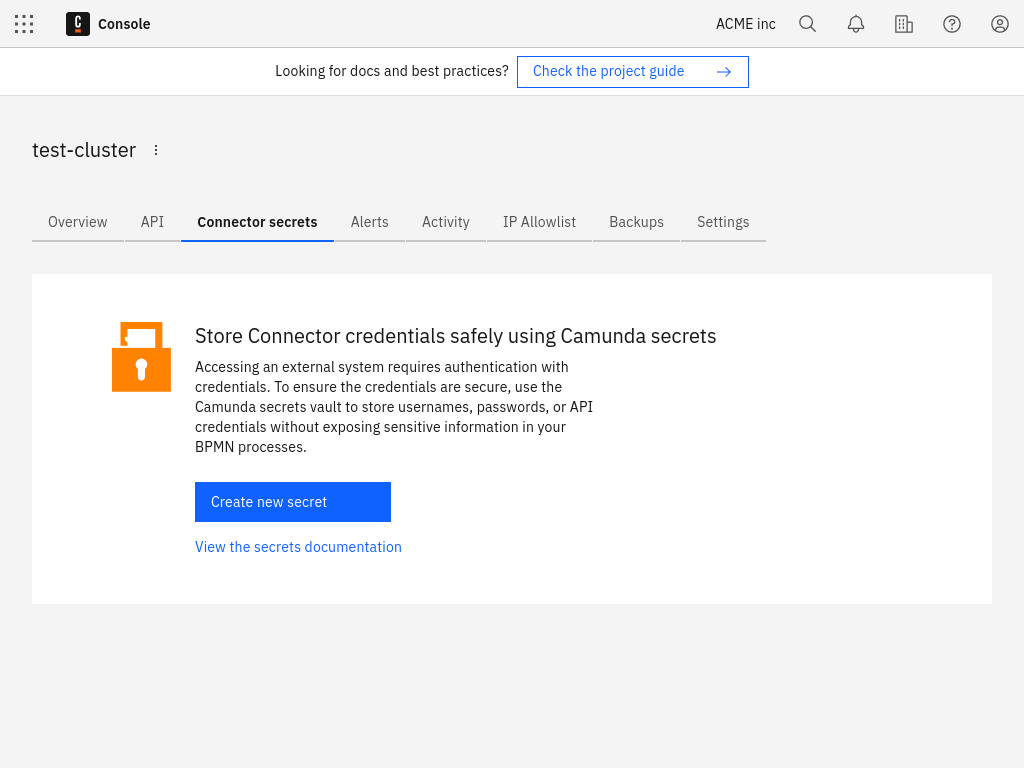Image resolution: width=1024 pixels, height=768 pixels.
Task: Open the IP Allowlist tab
Action: click(x=539, y=222)
